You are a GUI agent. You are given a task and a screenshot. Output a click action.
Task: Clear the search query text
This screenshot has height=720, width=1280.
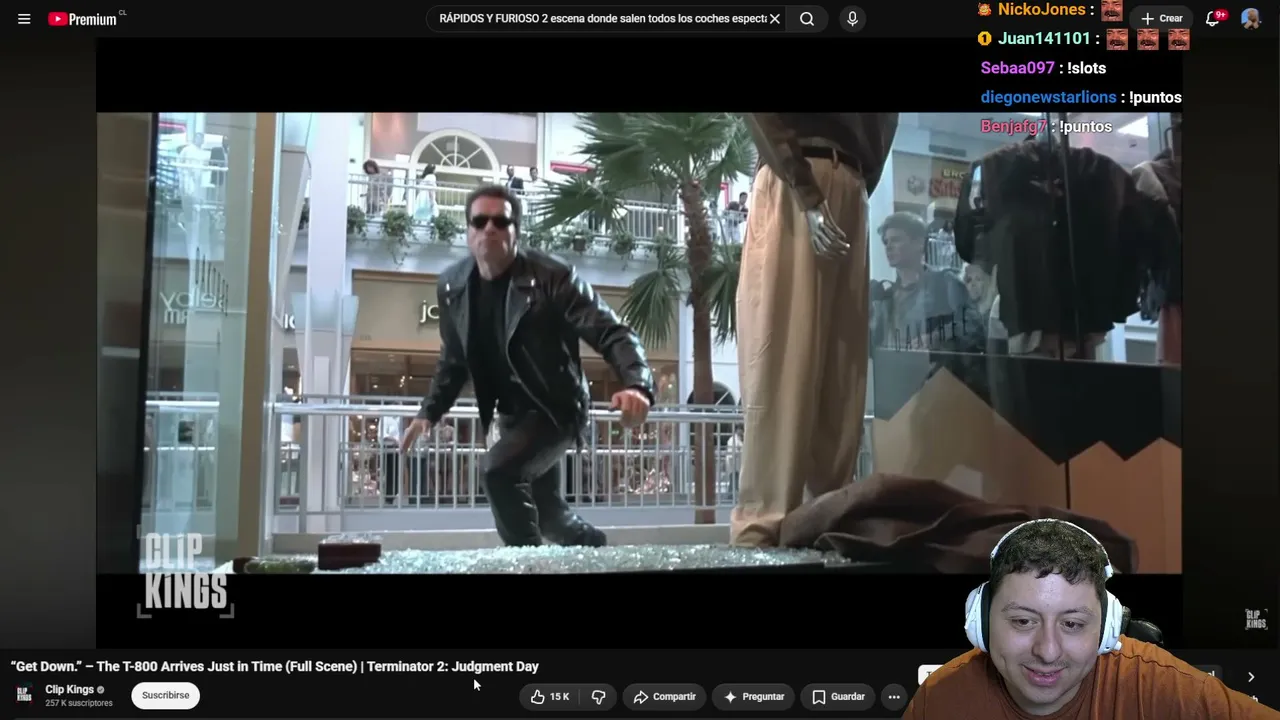[774, 19]
